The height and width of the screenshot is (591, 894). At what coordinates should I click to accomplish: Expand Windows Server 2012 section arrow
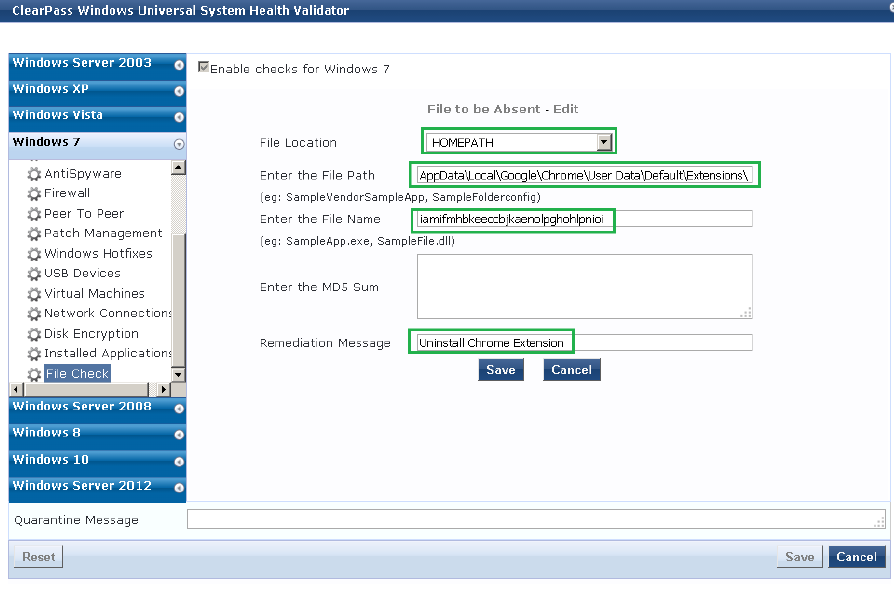[179, 488]
